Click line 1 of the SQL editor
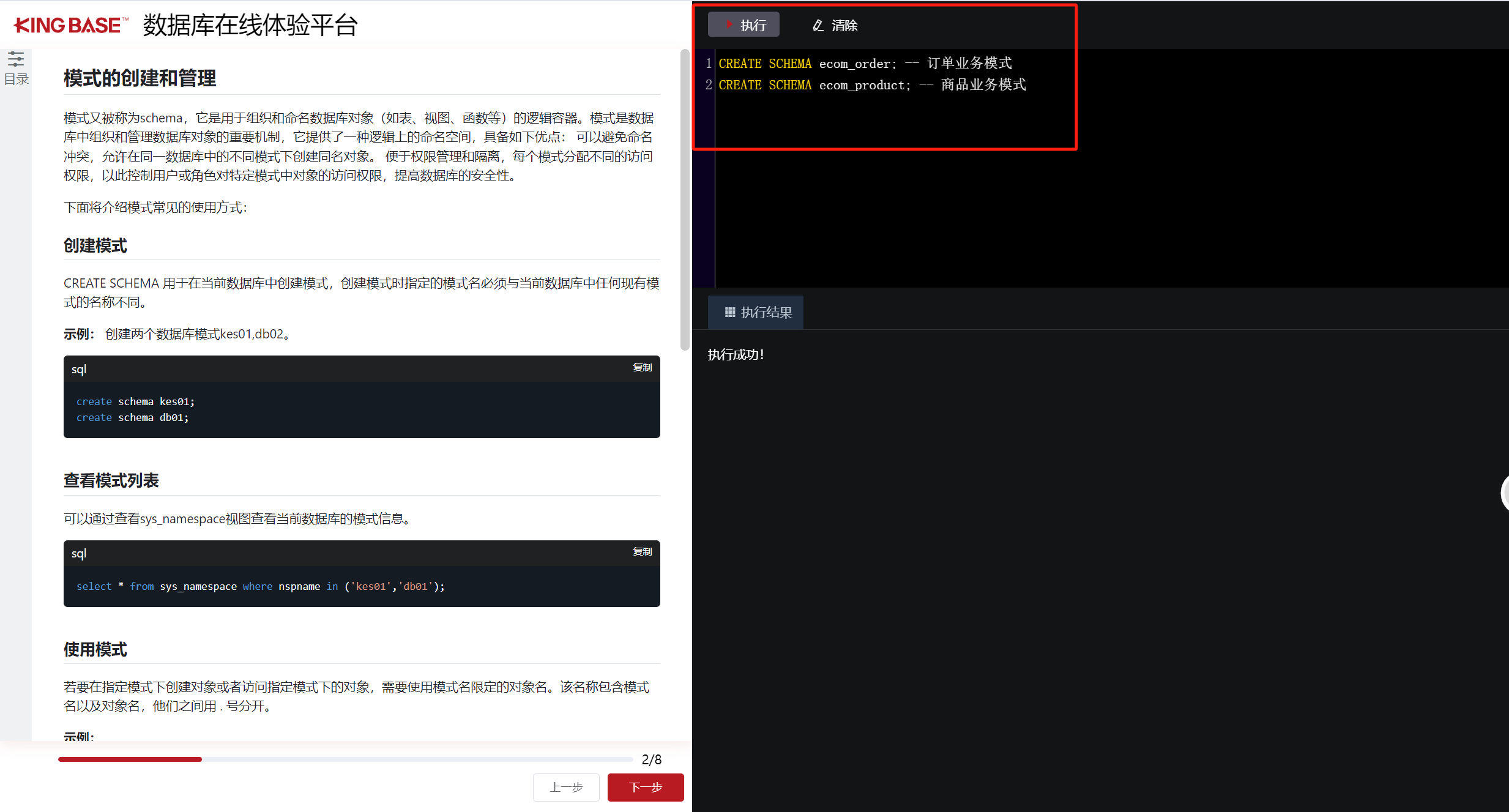The width and height of the screenshot is (1509, 812). pos(865,64)
